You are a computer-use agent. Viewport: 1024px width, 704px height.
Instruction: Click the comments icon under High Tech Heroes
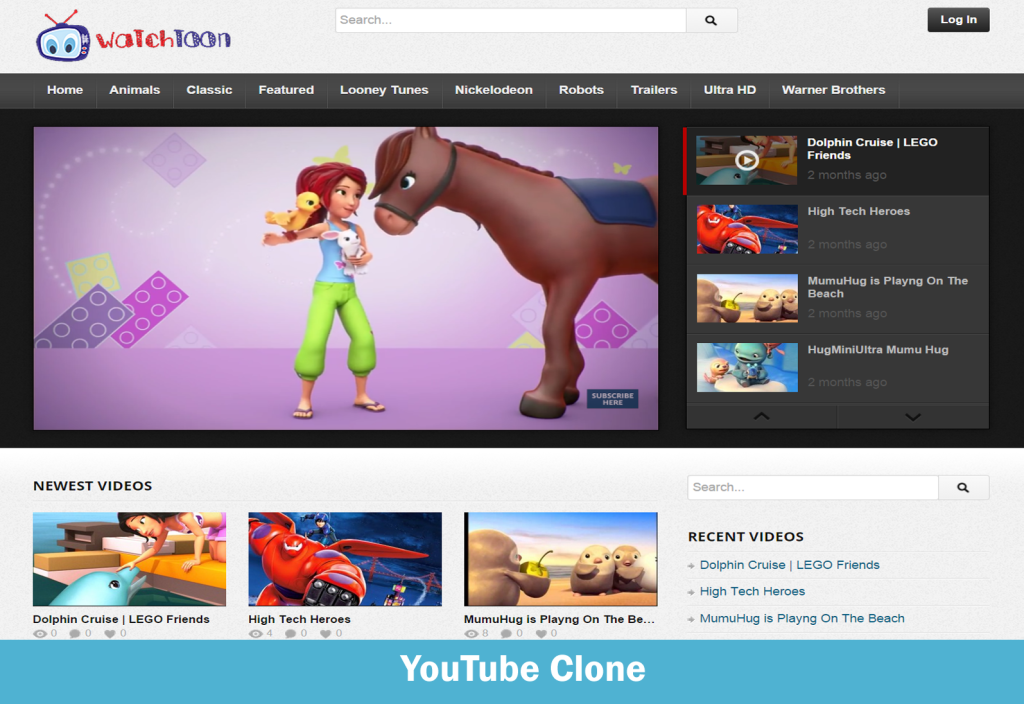pos(291,633)
